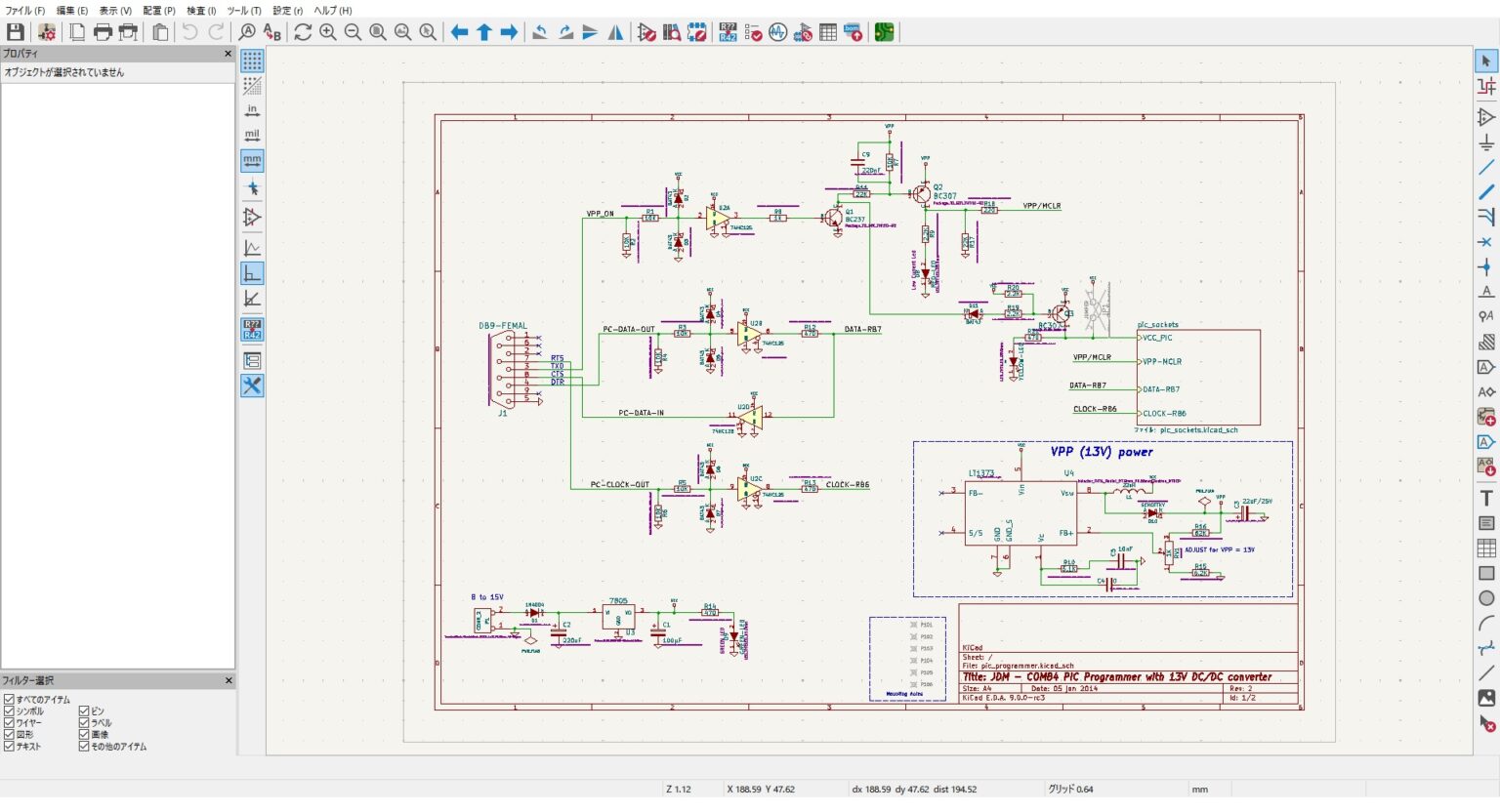Zoom to fit the schematic page

376,31
